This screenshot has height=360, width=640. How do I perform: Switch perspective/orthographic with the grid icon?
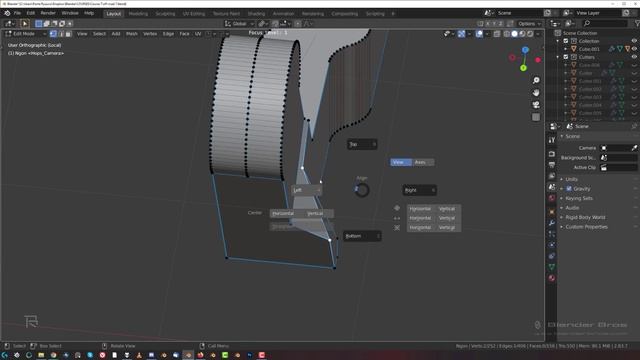[x=536, y=117]
